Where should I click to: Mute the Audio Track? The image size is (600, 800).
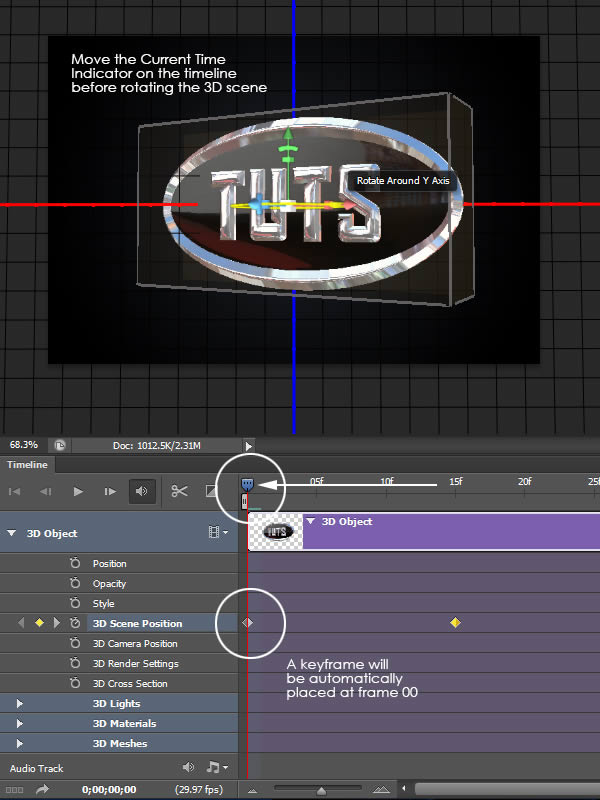[188, 767]
